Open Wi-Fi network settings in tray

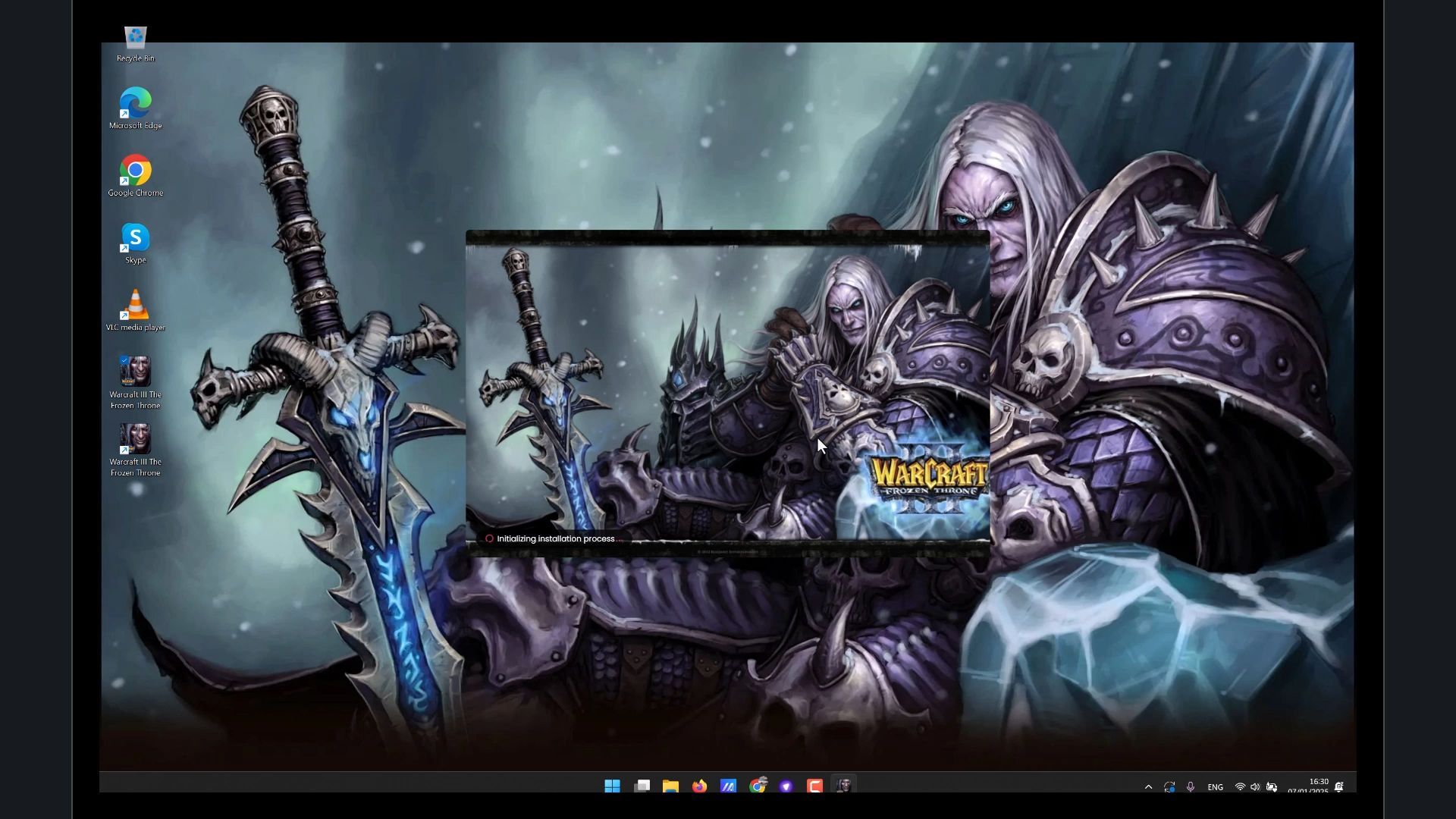(x=1240, y=787)
